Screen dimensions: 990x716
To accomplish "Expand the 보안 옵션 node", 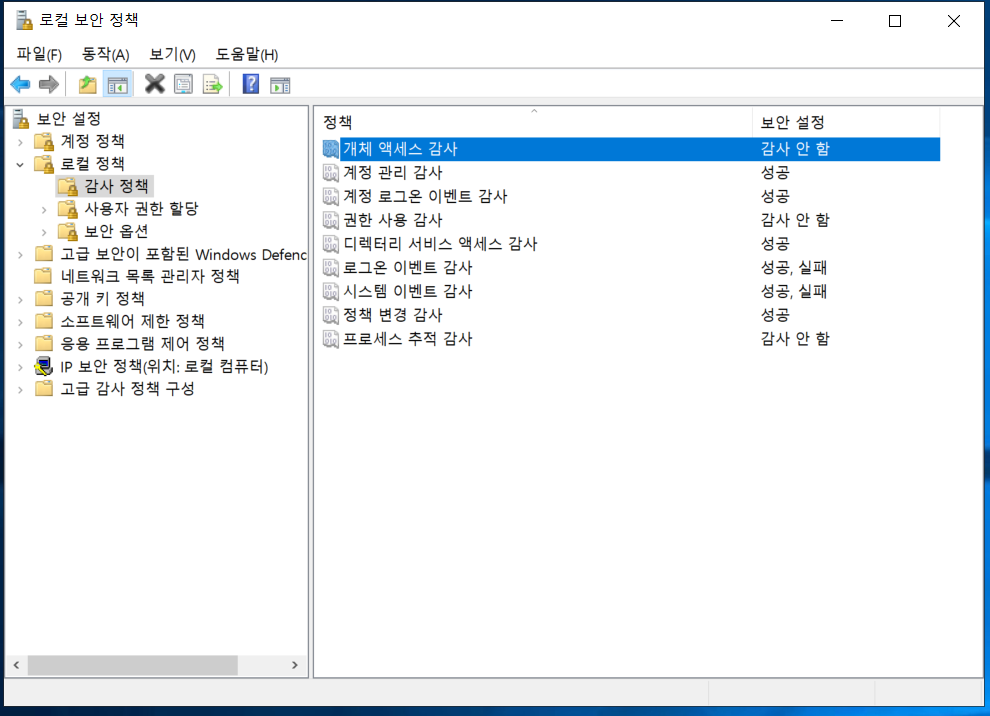I will point(44,232).
